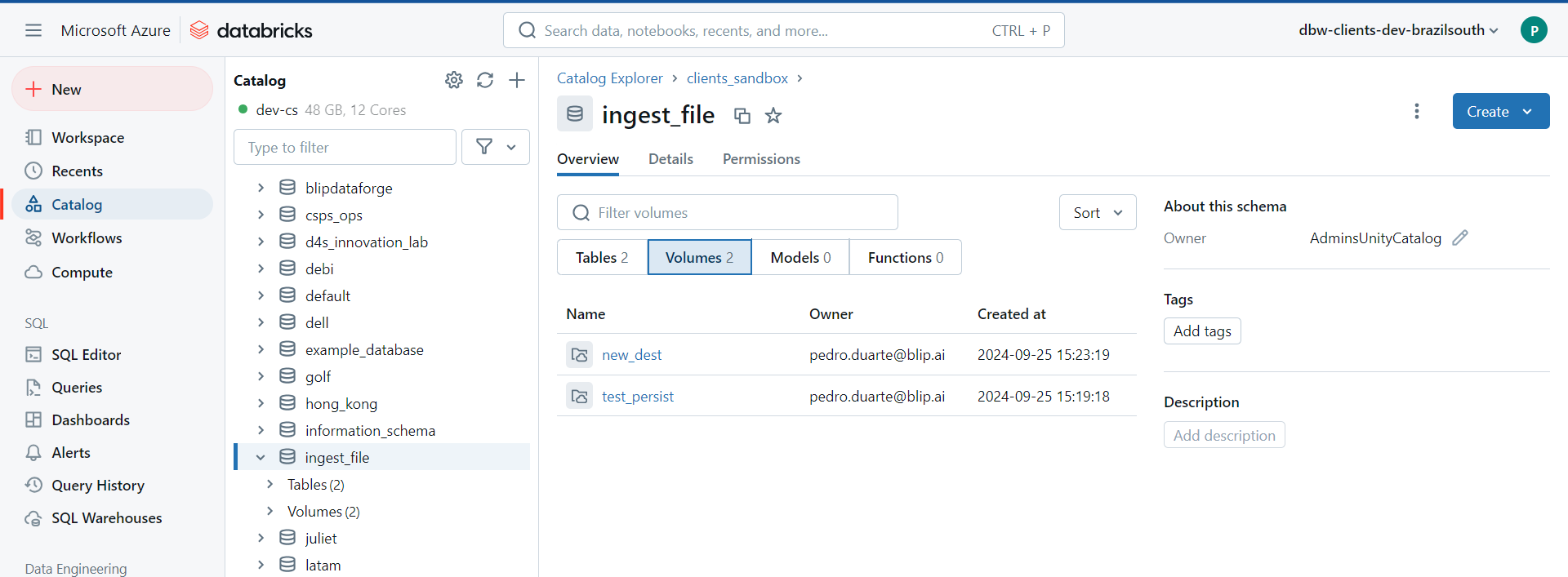The height and width of the screenshot is (577, 1568).
Task: Open the hamburger navigation menu
Action: tap(33, 30)
